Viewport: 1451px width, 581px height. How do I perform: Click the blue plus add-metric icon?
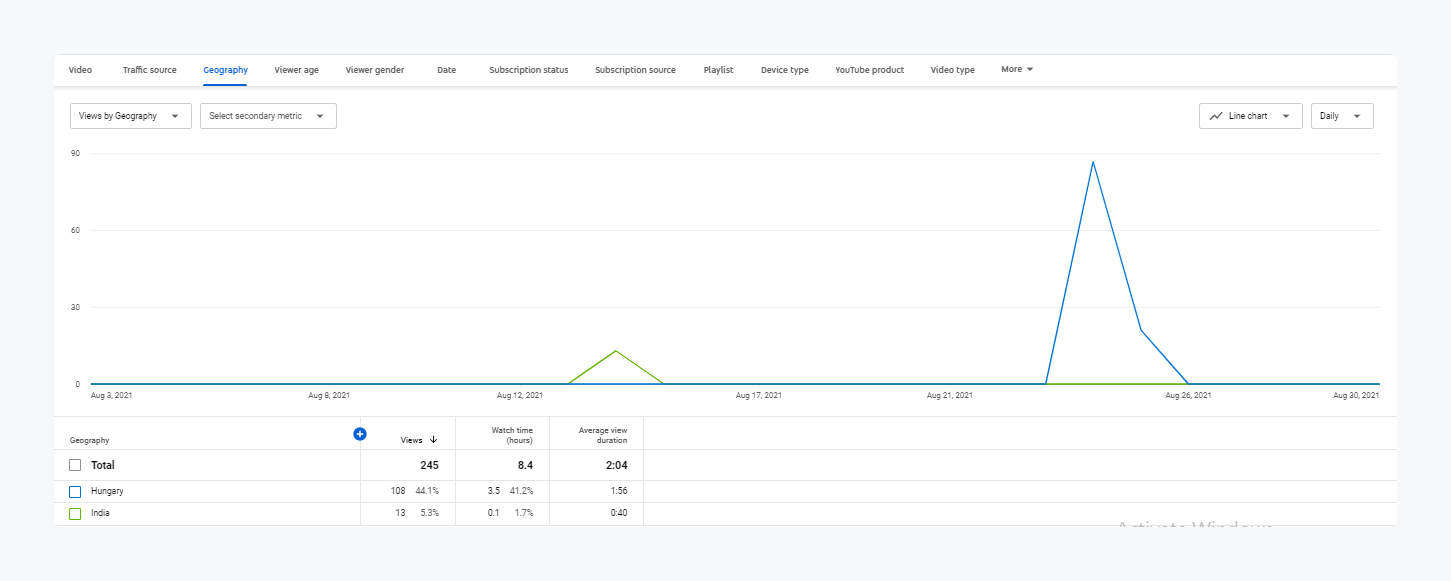(360, 434)
